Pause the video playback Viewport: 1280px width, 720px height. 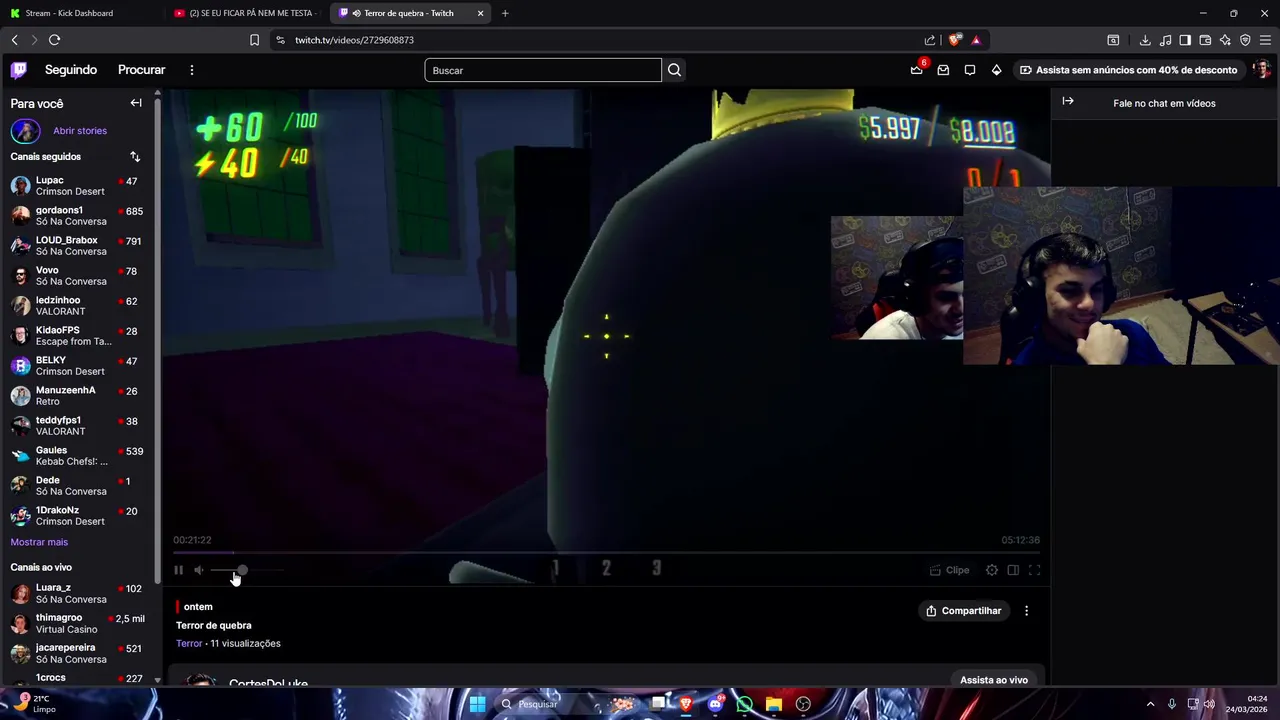[178, 570]
